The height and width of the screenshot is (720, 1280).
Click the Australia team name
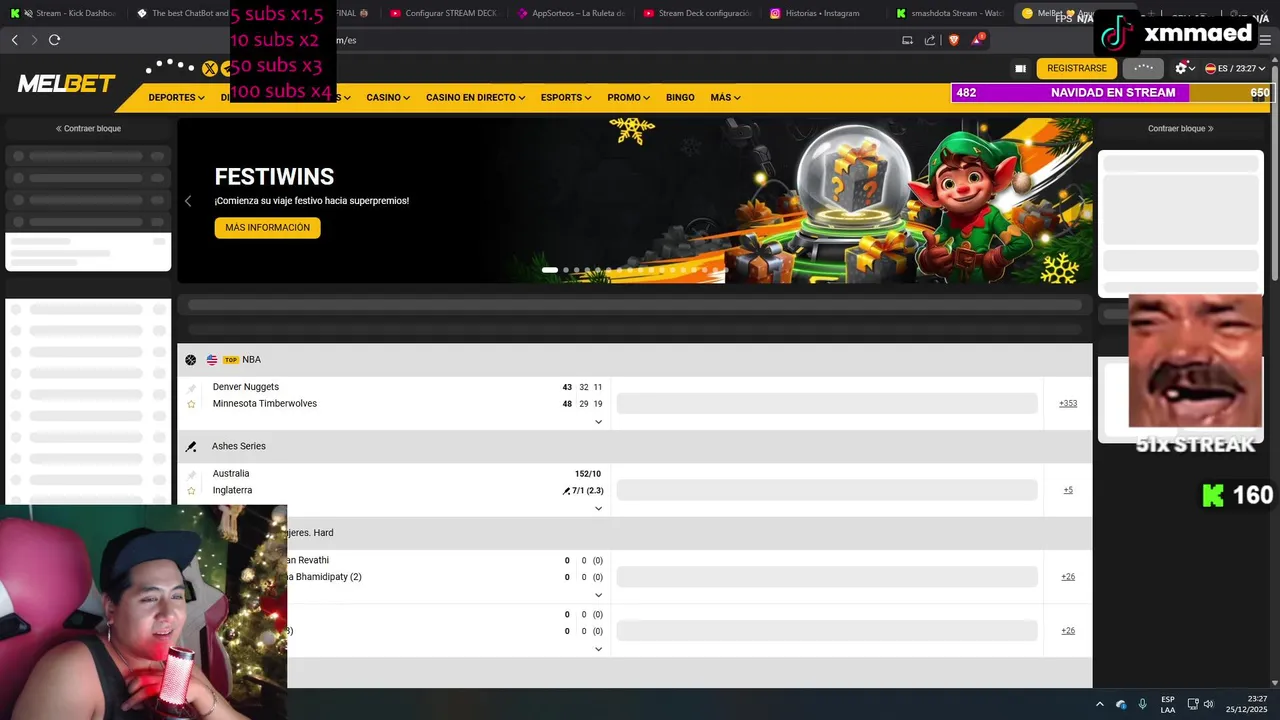231,474
